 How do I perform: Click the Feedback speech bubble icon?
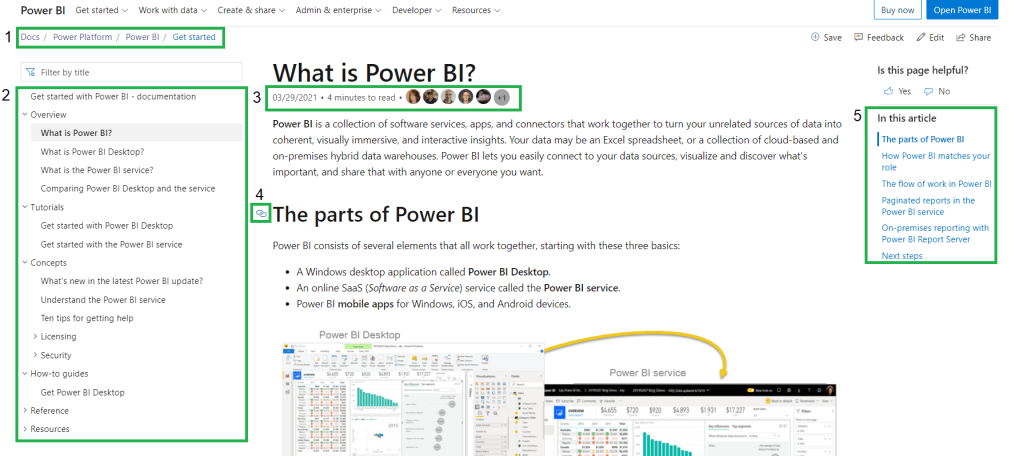(859, 37)
